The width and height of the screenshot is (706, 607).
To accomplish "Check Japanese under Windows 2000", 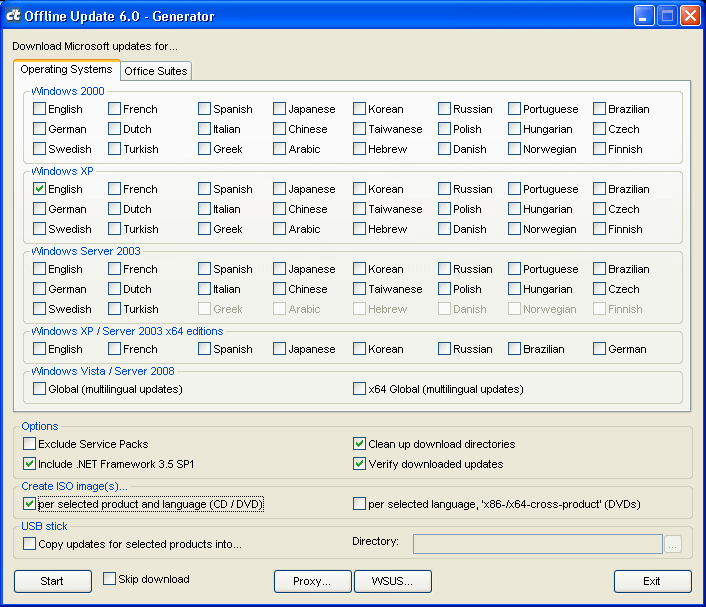I will [279, 109].
